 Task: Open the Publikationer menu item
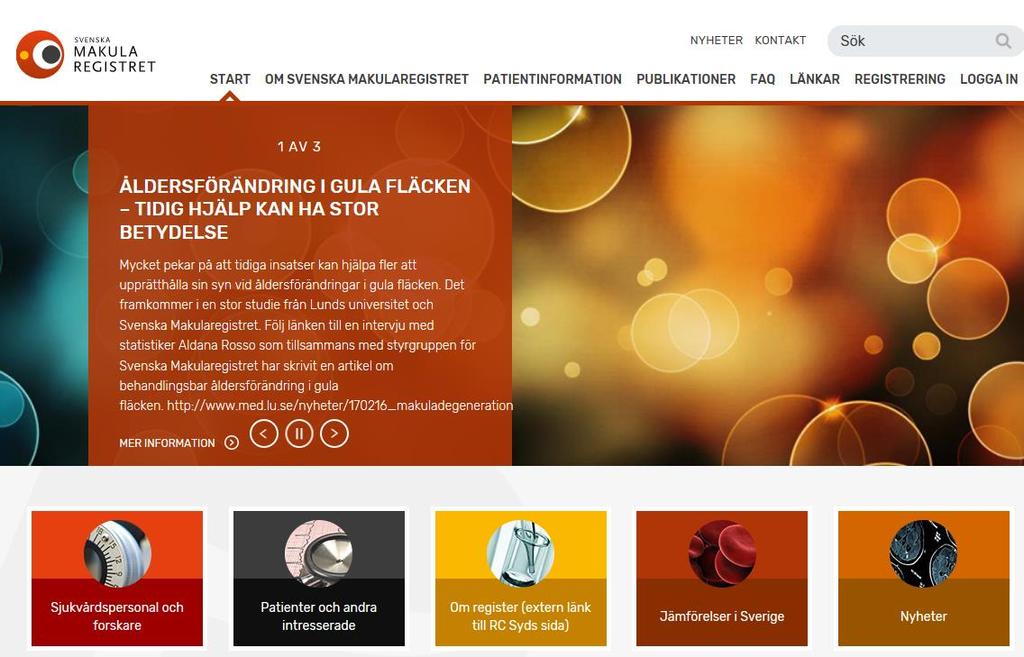click(686, 79)
